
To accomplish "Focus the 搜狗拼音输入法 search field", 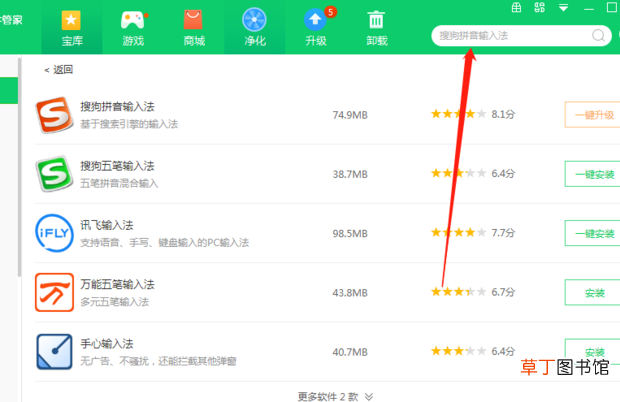I will coord(521,36).
